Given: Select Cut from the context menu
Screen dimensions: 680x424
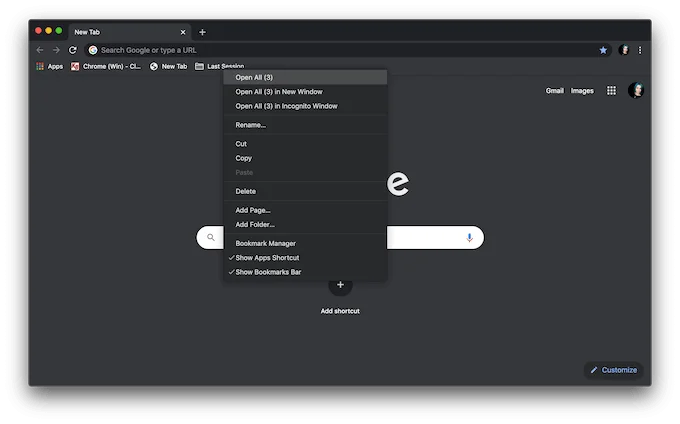Looking at the screenshot, I should coord(305,144).
